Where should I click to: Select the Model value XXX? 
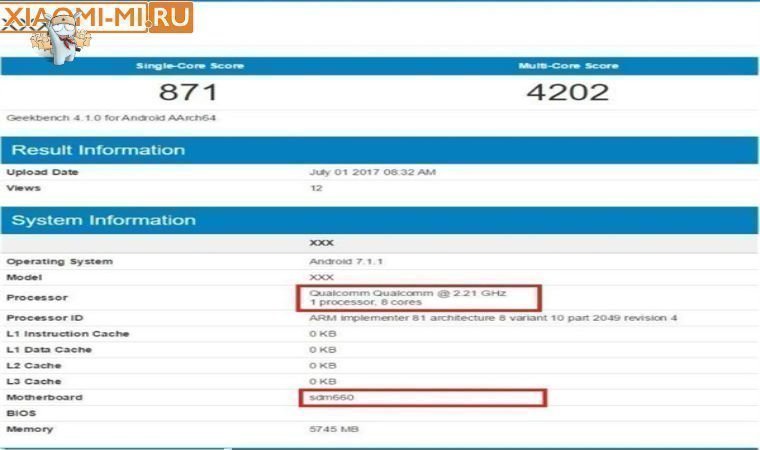point(321,277)
